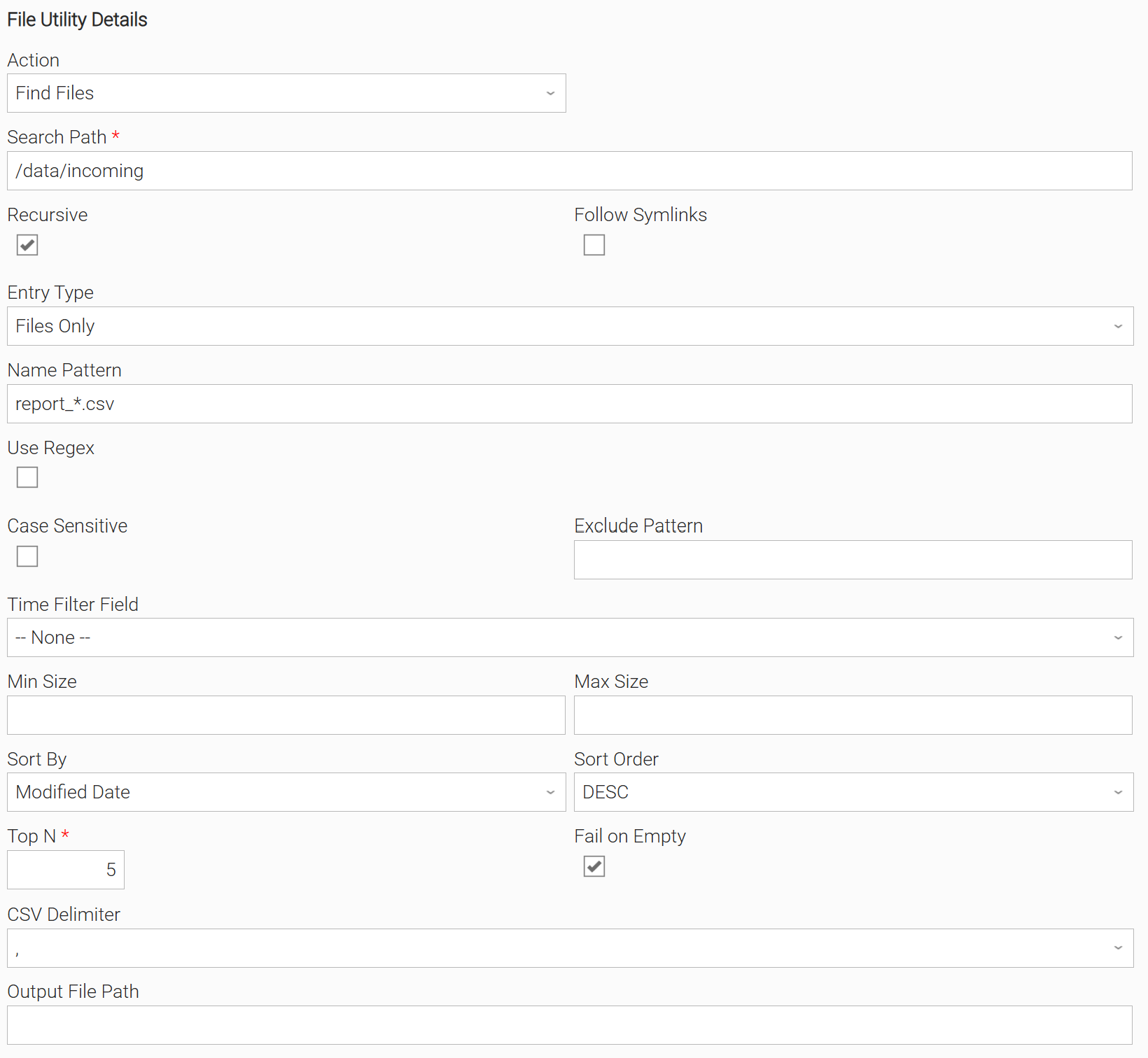Click the Exclude Pattern text field
The height and width of the screenshot is (1058, 1148).
[853, 560]
